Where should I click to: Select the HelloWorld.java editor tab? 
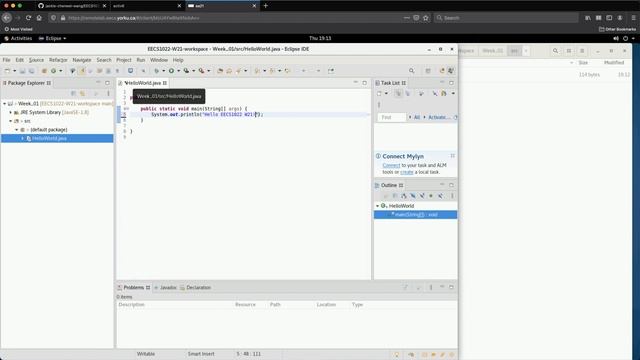tap(142, 83)
